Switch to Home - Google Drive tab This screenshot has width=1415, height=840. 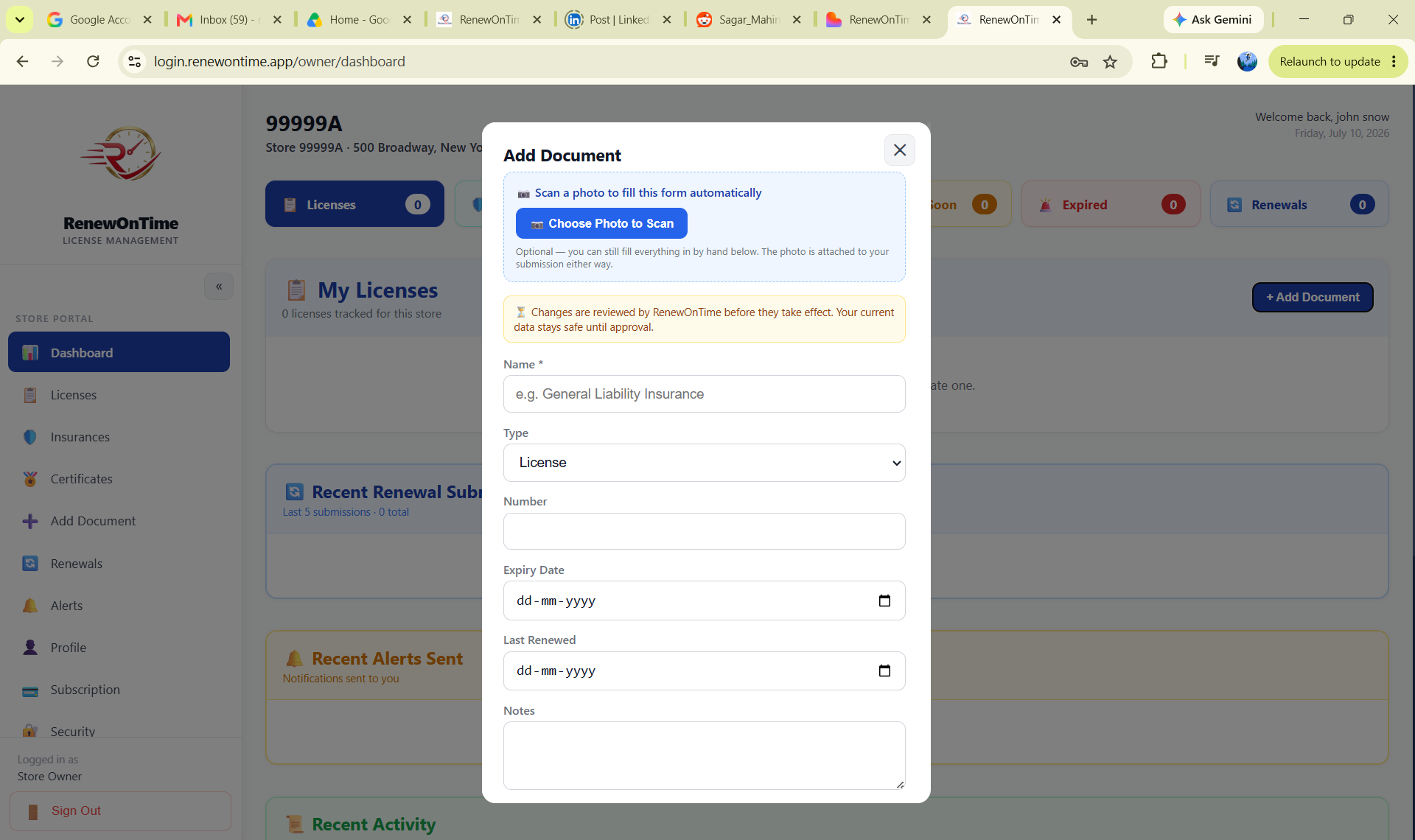click(358, 20)
